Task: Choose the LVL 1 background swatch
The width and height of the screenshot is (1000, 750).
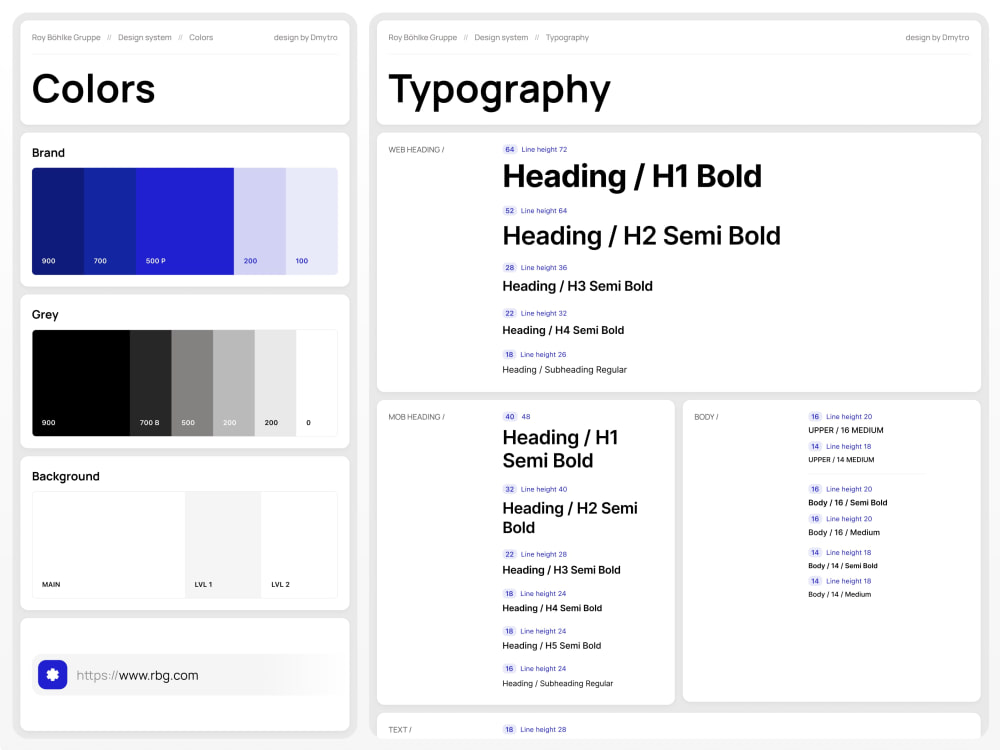Action: click(223, 545)
